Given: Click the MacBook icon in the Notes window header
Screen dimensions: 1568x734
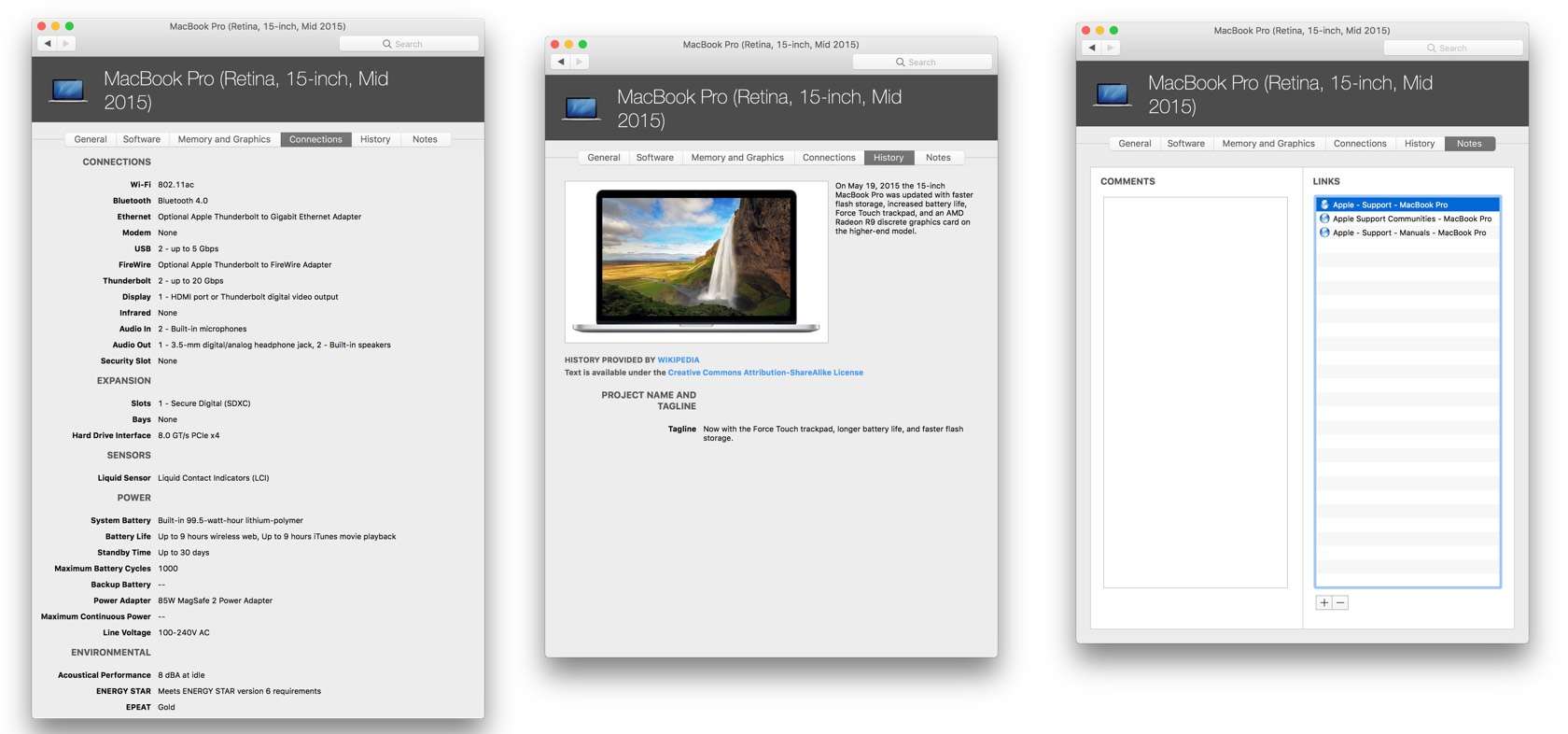Looking at the screenshot, I should [x=1113, y=94].
